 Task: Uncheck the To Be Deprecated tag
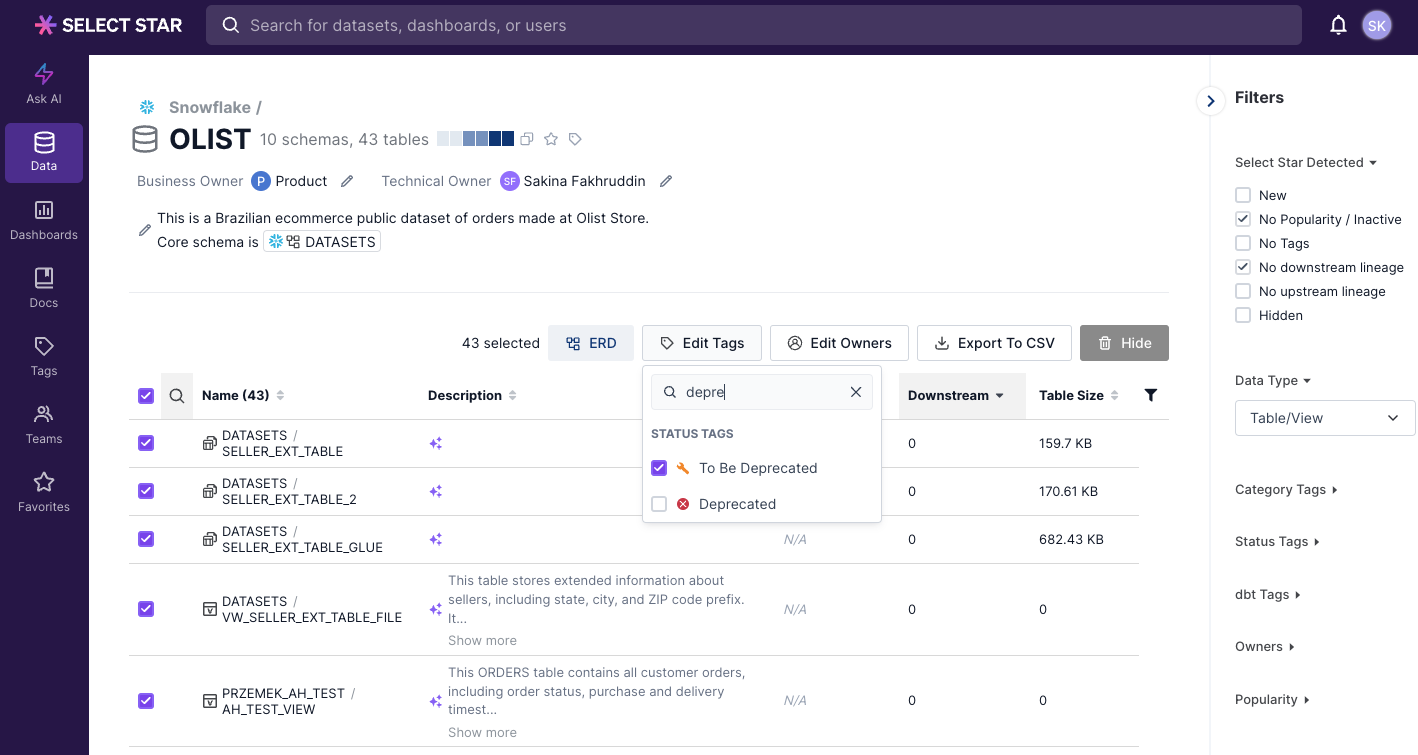[659, 468]
